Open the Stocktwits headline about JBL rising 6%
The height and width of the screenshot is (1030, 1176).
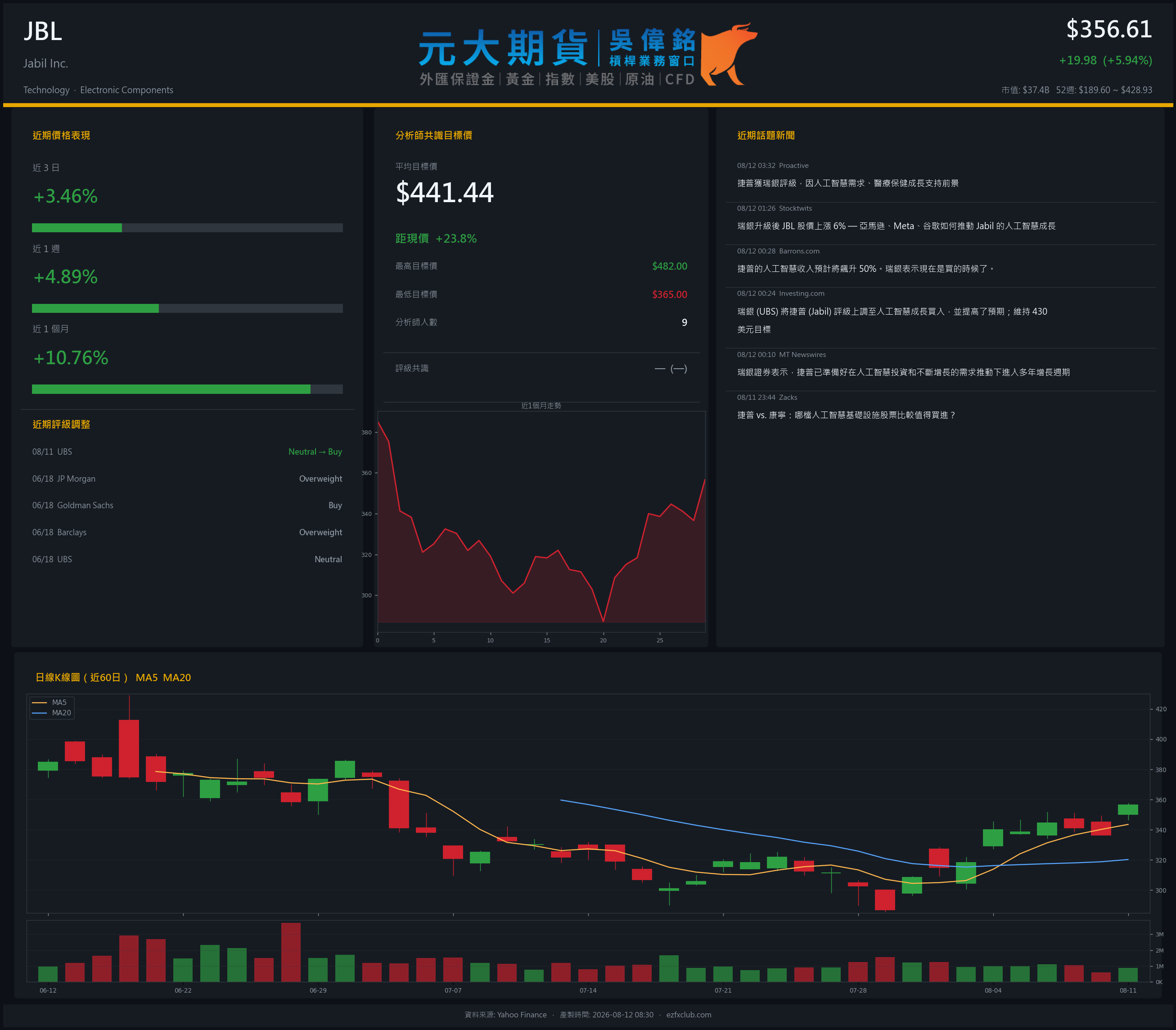[896, 226]
